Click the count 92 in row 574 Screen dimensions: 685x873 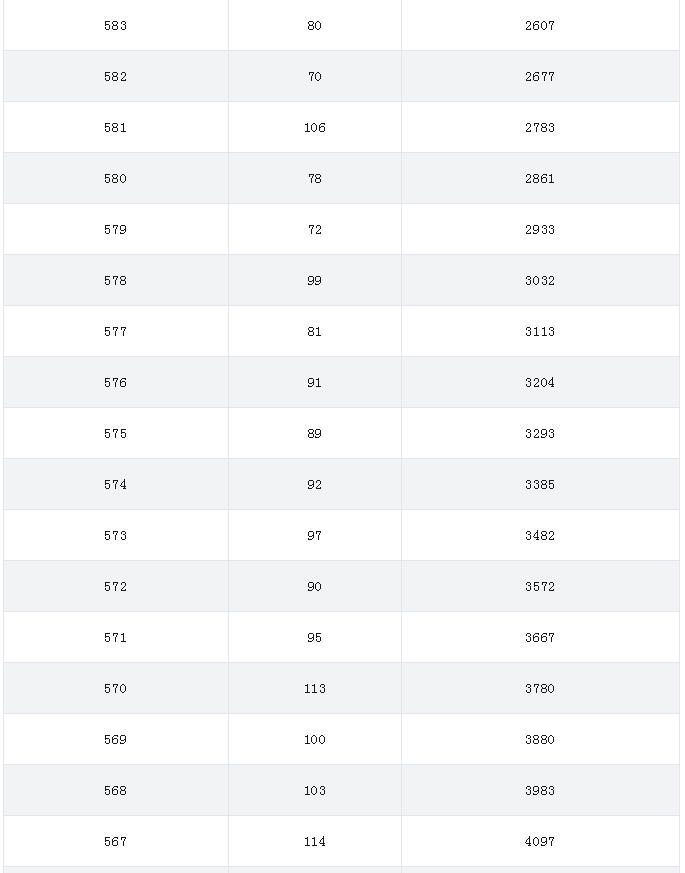(x=315, y=484)
